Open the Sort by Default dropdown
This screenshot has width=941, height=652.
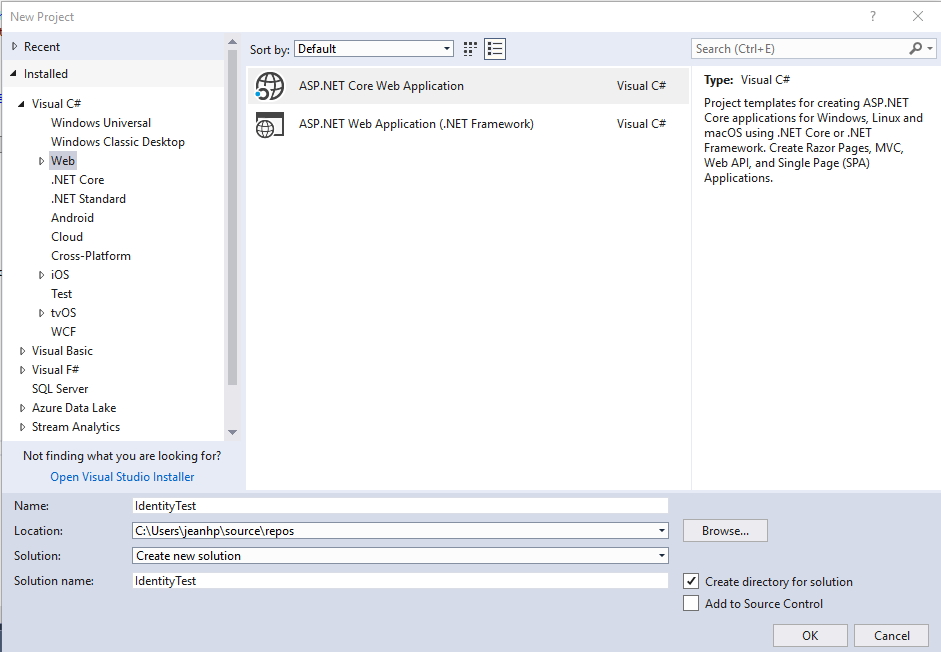point(374,49)
